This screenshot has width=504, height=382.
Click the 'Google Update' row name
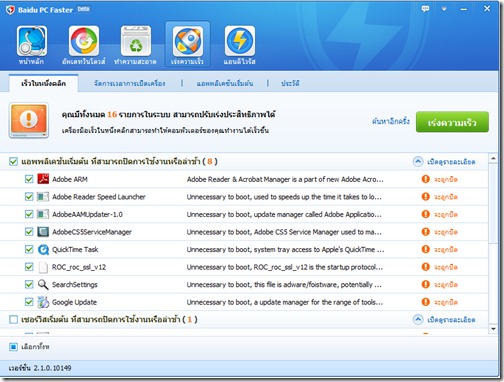tap(74, 302)
